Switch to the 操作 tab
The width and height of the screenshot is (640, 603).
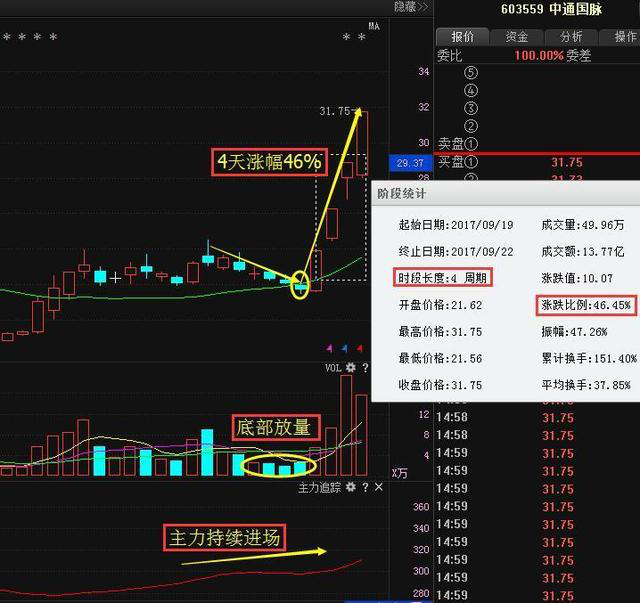622,36
